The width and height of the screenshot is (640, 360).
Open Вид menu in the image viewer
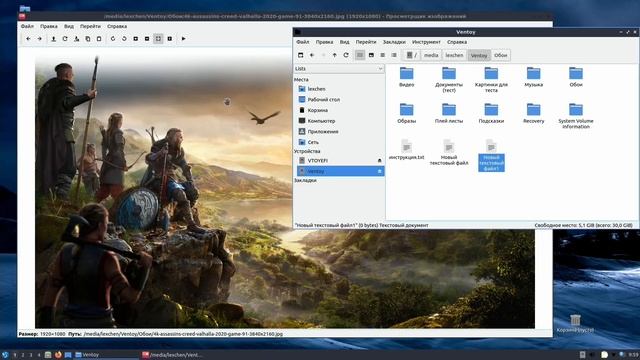(x=69, y=26)
